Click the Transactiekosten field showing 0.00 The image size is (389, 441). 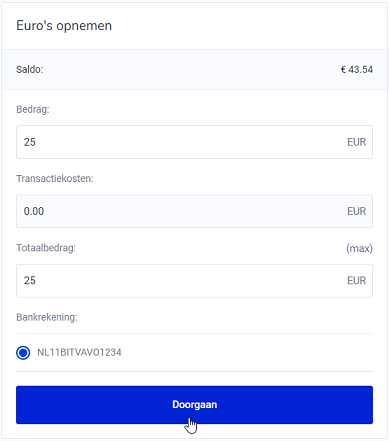coord(194,211)
